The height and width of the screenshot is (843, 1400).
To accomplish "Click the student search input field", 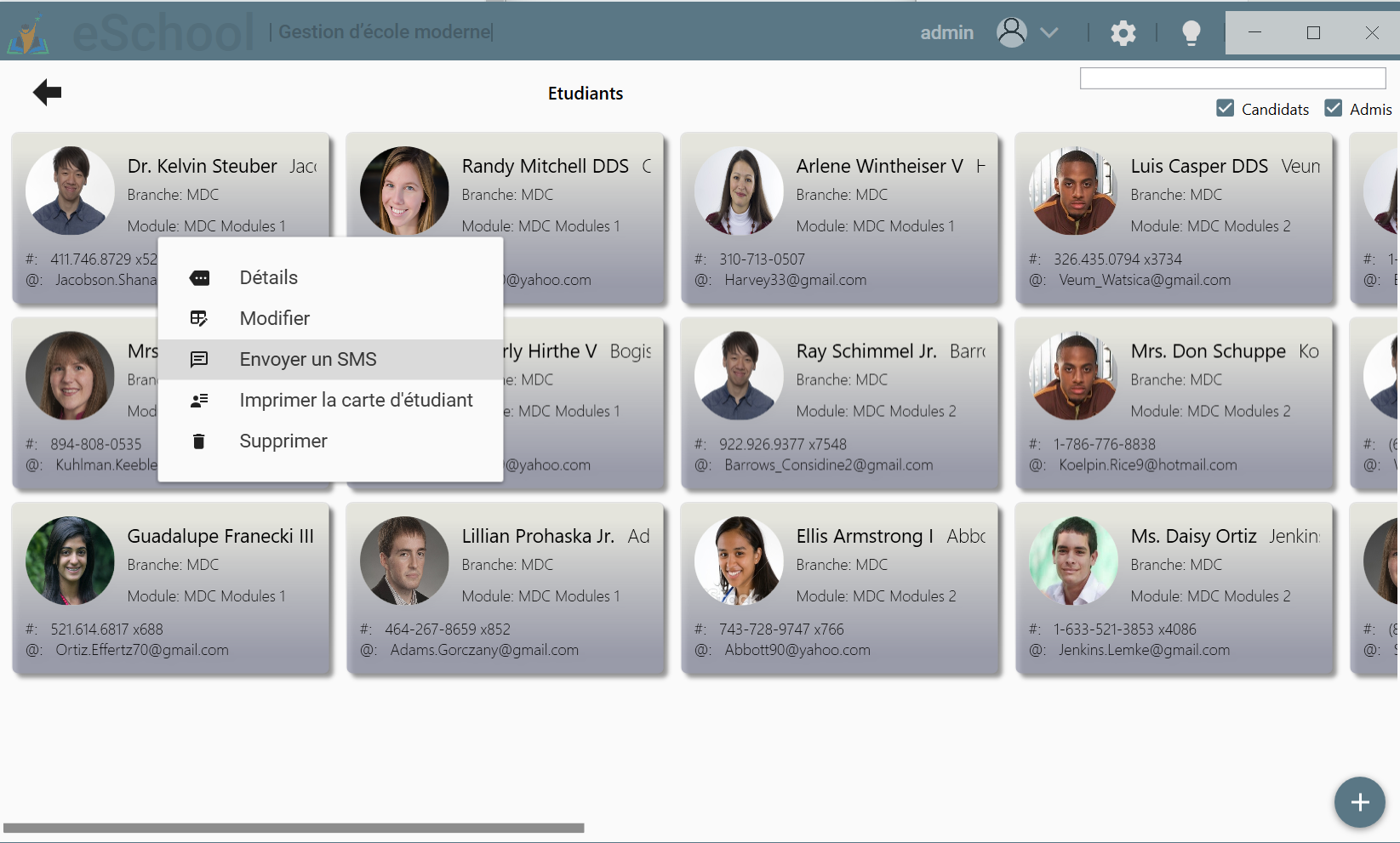I will 1231,78.
